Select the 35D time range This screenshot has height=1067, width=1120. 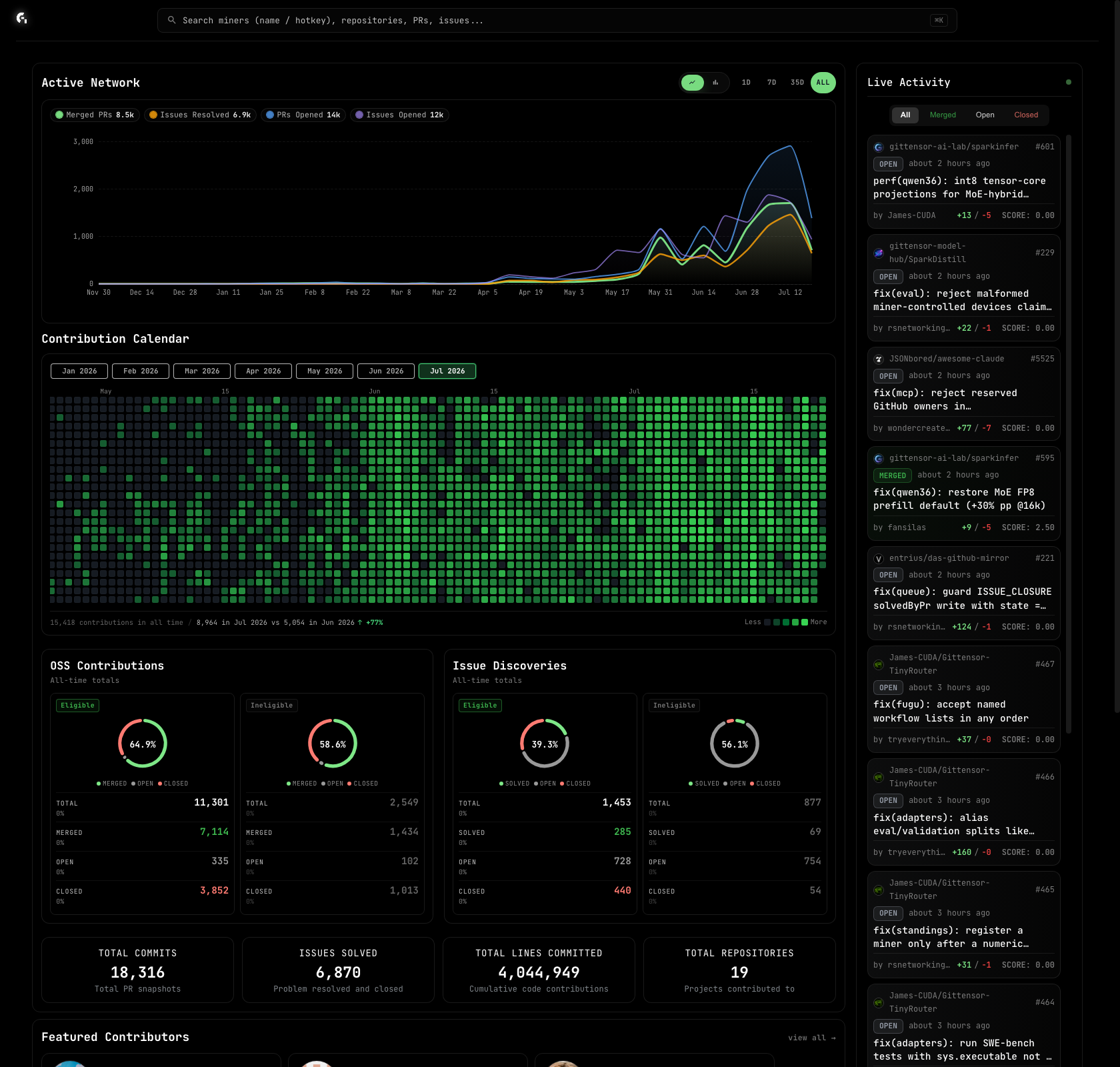tap(797, 83)
